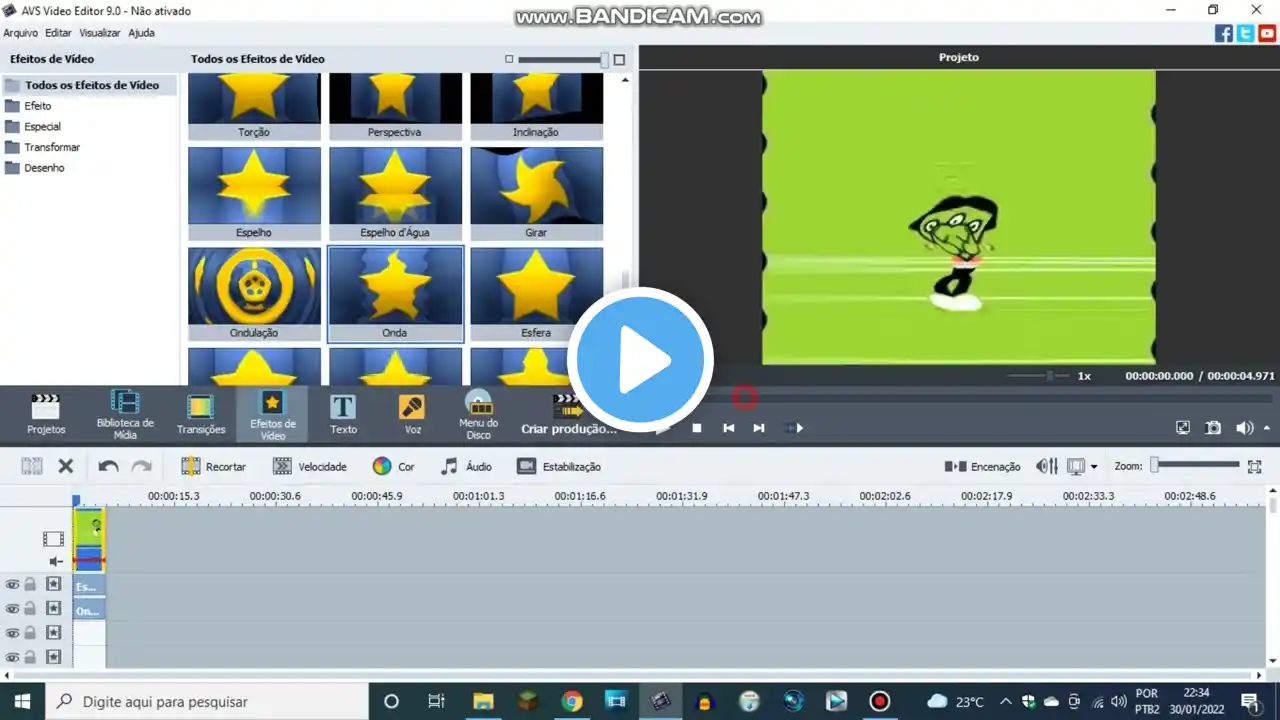
Task: Open the Transformar folder
Action: coord(52,148)
